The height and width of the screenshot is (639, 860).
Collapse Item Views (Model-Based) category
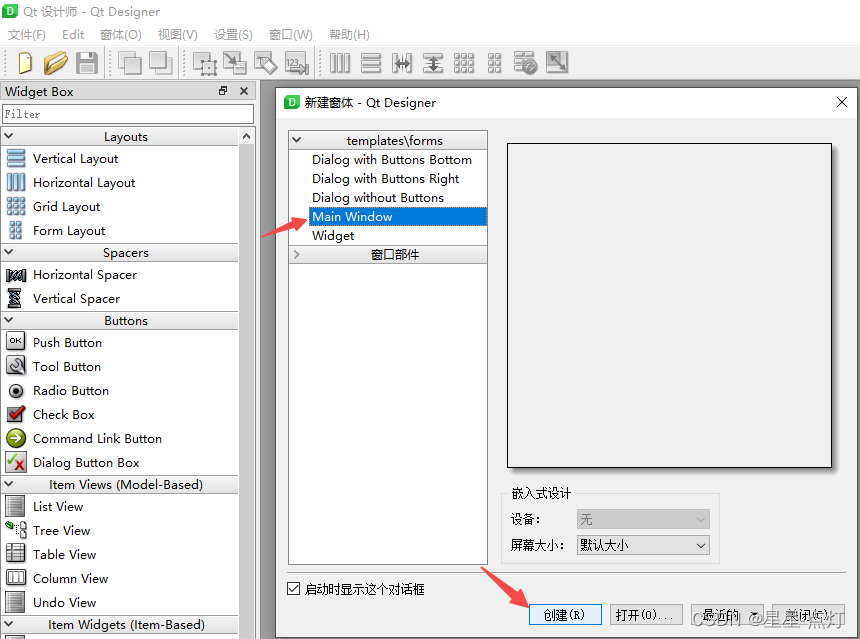[9, 484]
